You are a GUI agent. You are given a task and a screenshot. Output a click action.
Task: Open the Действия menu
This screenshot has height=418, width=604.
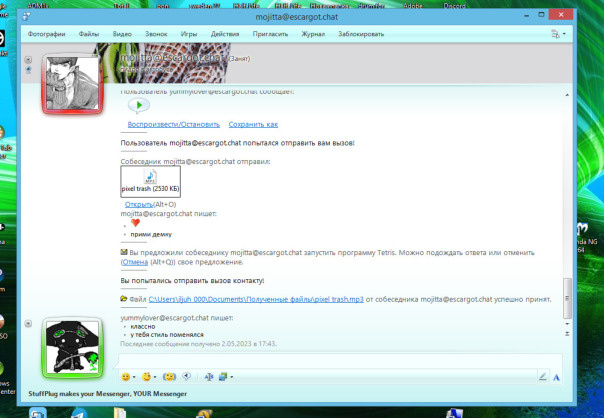coord(225,34)
